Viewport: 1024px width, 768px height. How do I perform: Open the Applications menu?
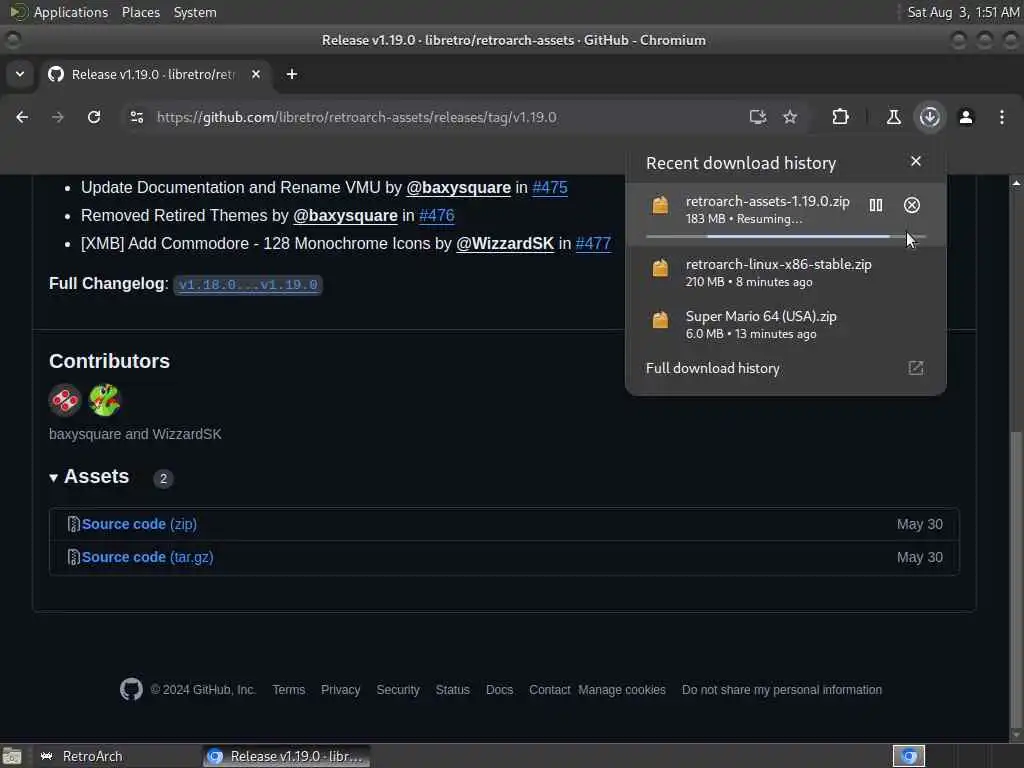tap(71, 12)
